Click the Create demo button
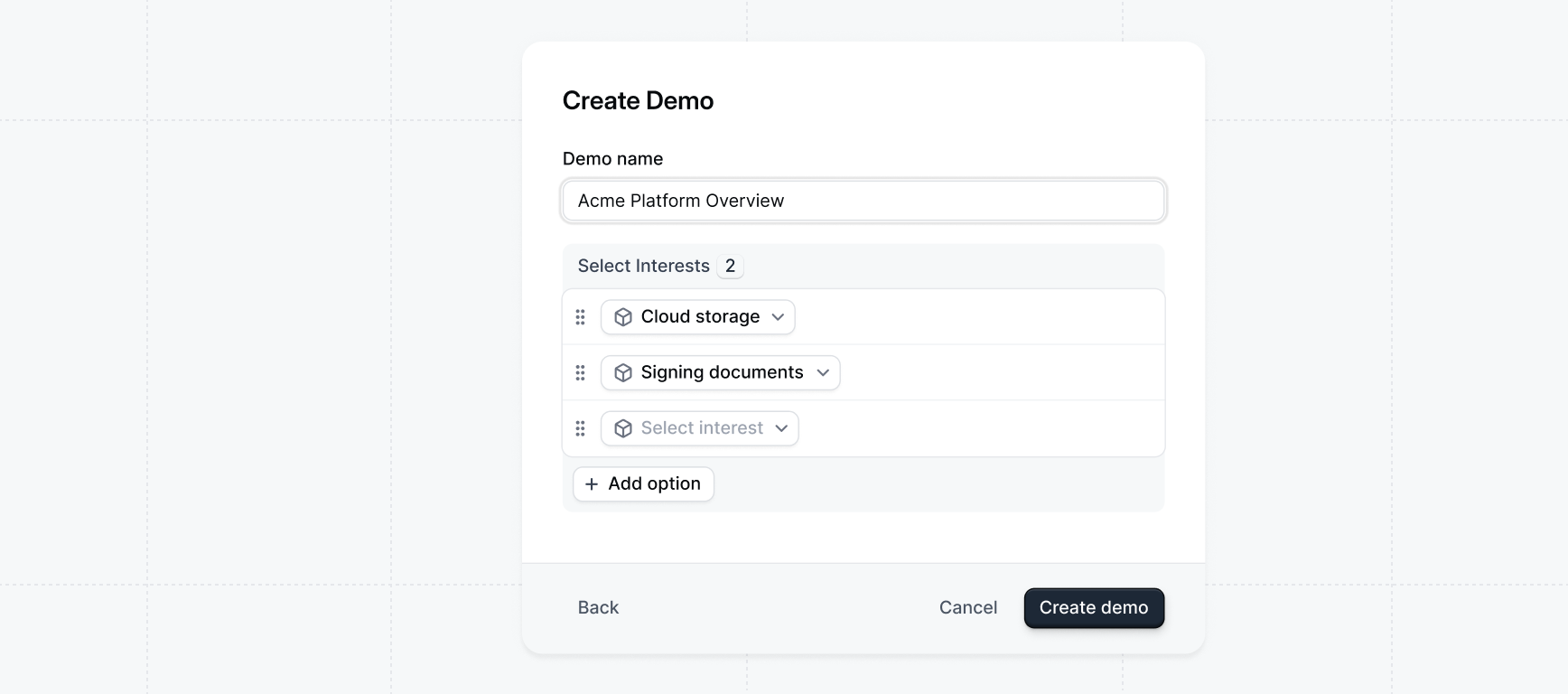 1094,608
